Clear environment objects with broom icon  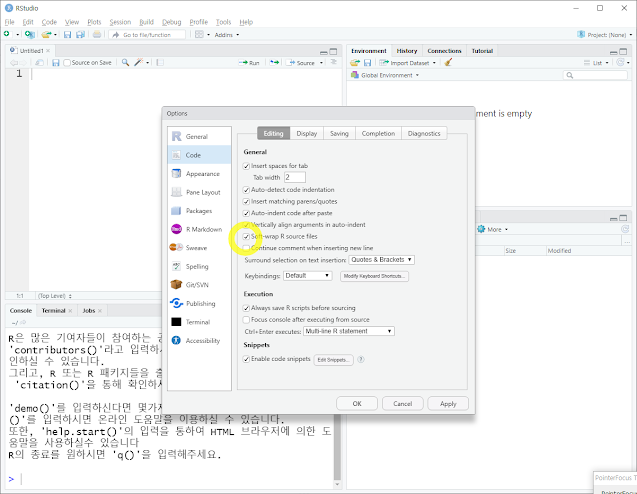448,63
